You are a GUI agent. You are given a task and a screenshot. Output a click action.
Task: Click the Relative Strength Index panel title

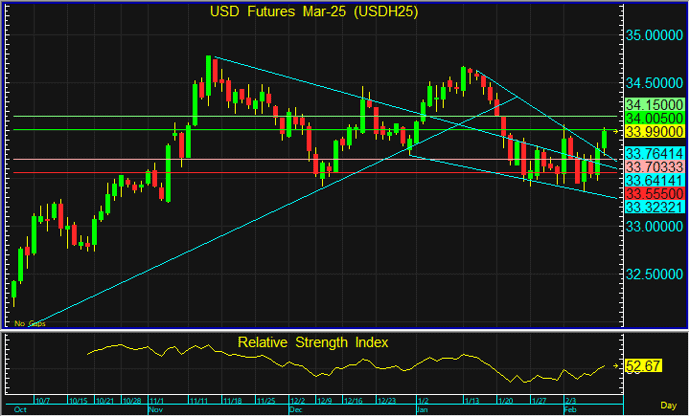313,342
